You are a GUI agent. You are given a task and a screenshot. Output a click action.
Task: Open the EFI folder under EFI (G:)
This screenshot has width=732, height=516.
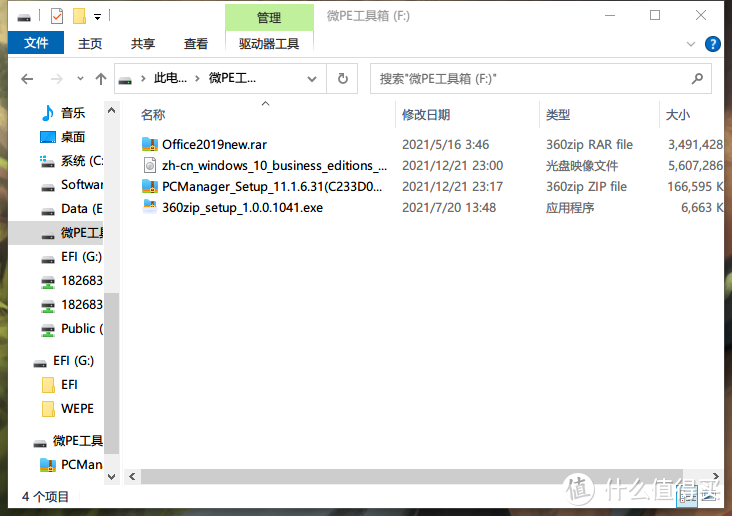(69, 384)
